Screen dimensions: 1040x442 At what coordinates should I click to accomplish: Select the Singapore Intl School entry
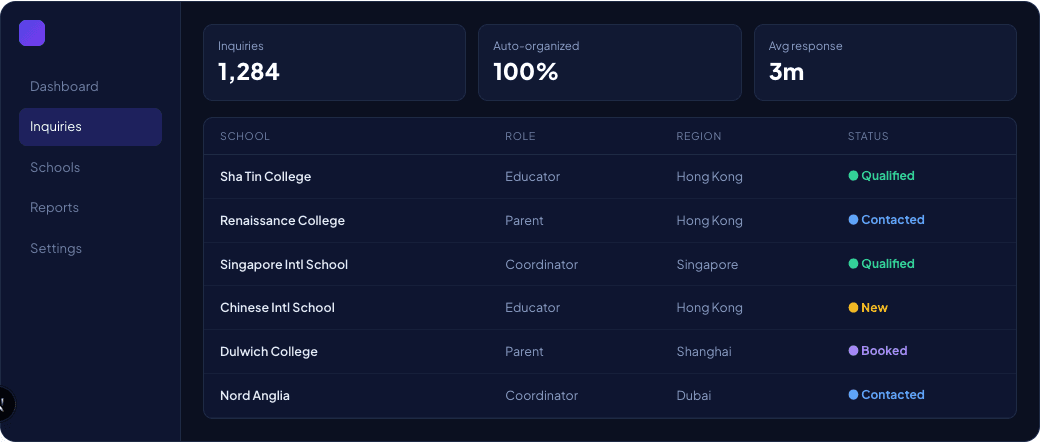(x=610, y=264)
